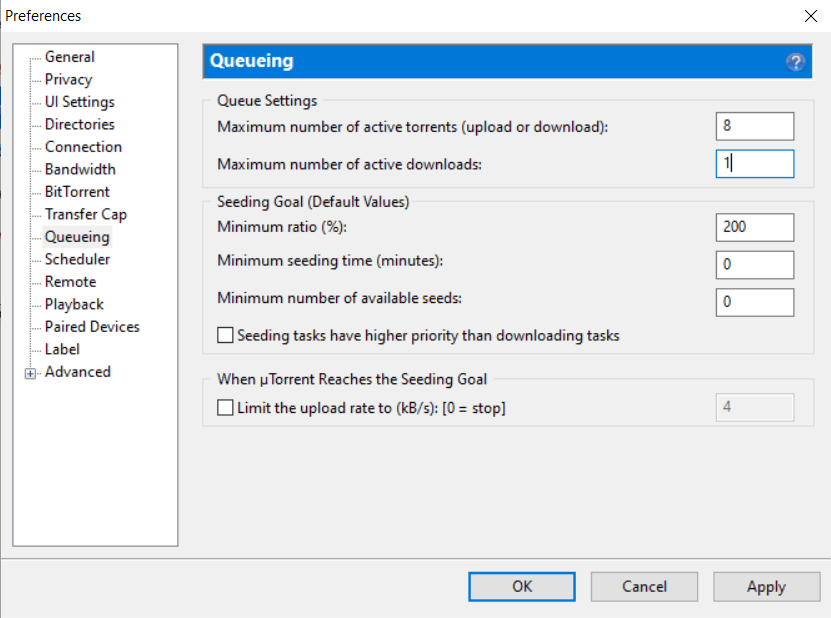Select General in the preferences tree
Image resolution: width=831 pixels, height=618 pixels.
pos(69,57)
